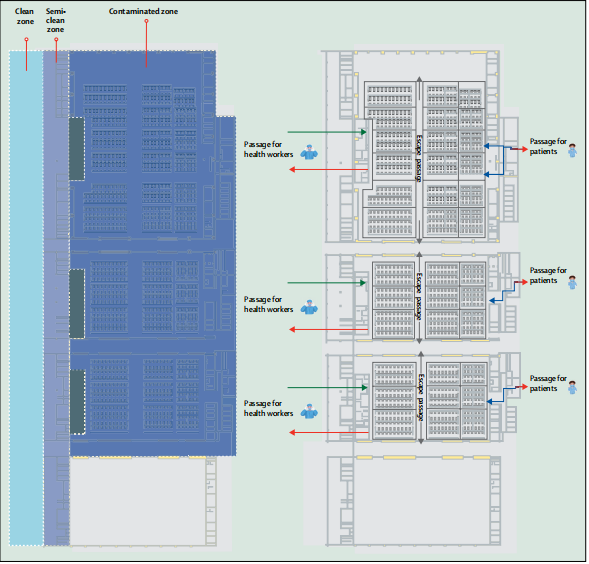
Task: Click the Clean zone red marker dot
Action: click(26, 39)
